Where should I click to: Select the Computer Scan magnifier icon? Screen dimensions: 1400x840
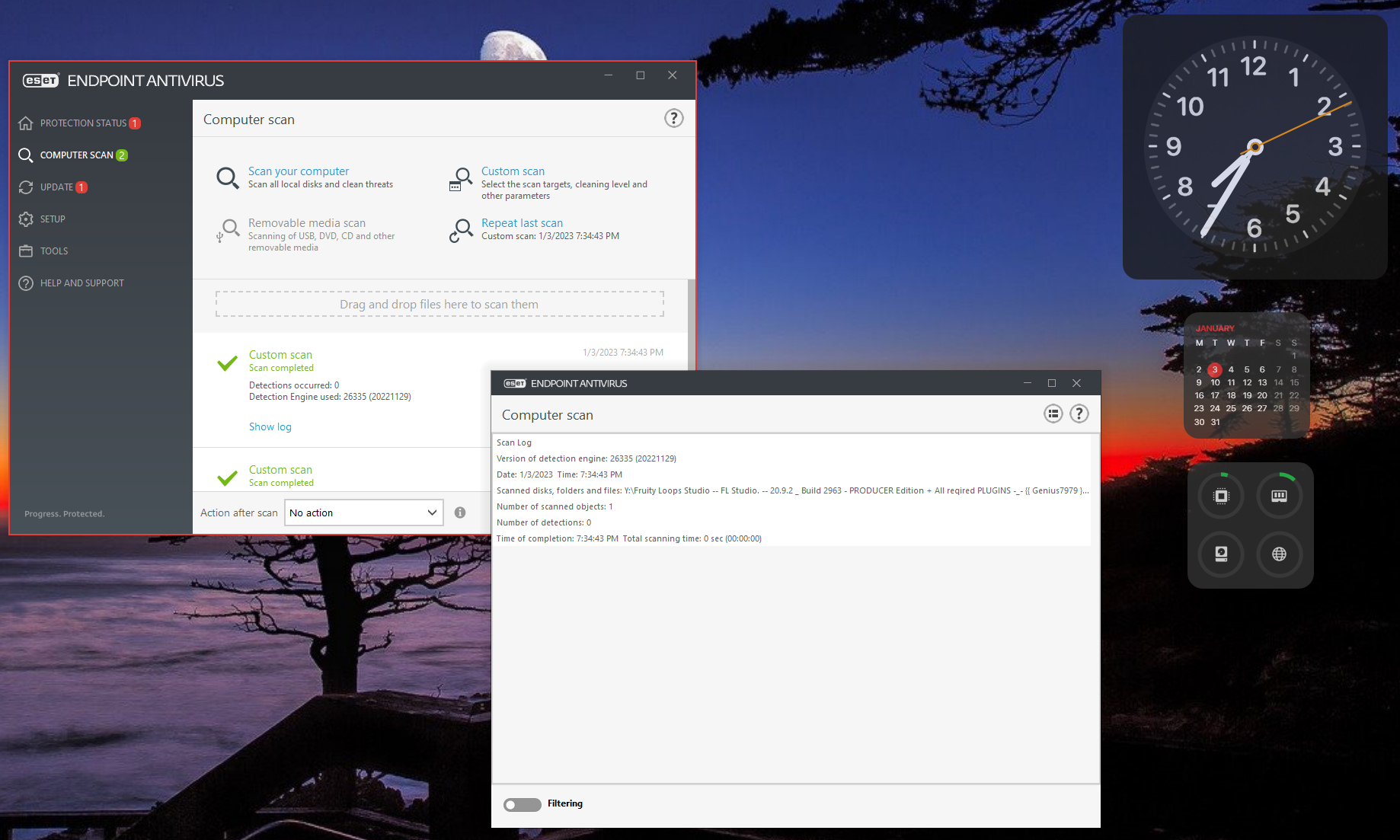click(x=26, y=155)
